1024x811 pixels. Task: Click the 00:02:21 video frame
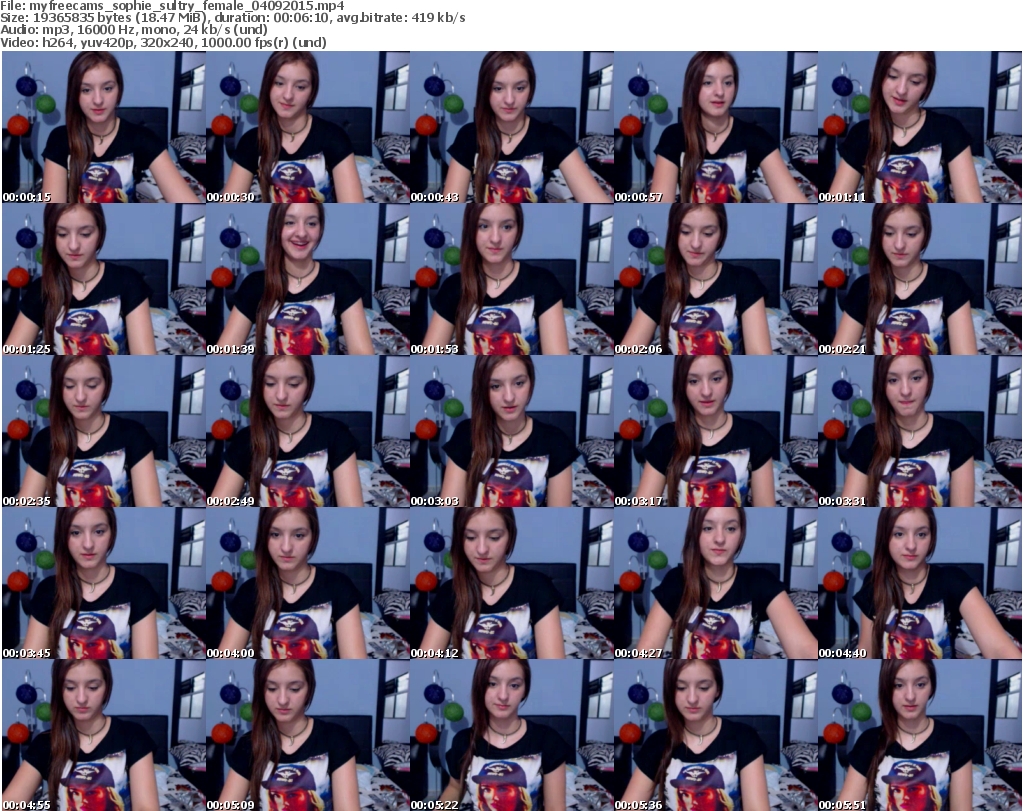920,279
